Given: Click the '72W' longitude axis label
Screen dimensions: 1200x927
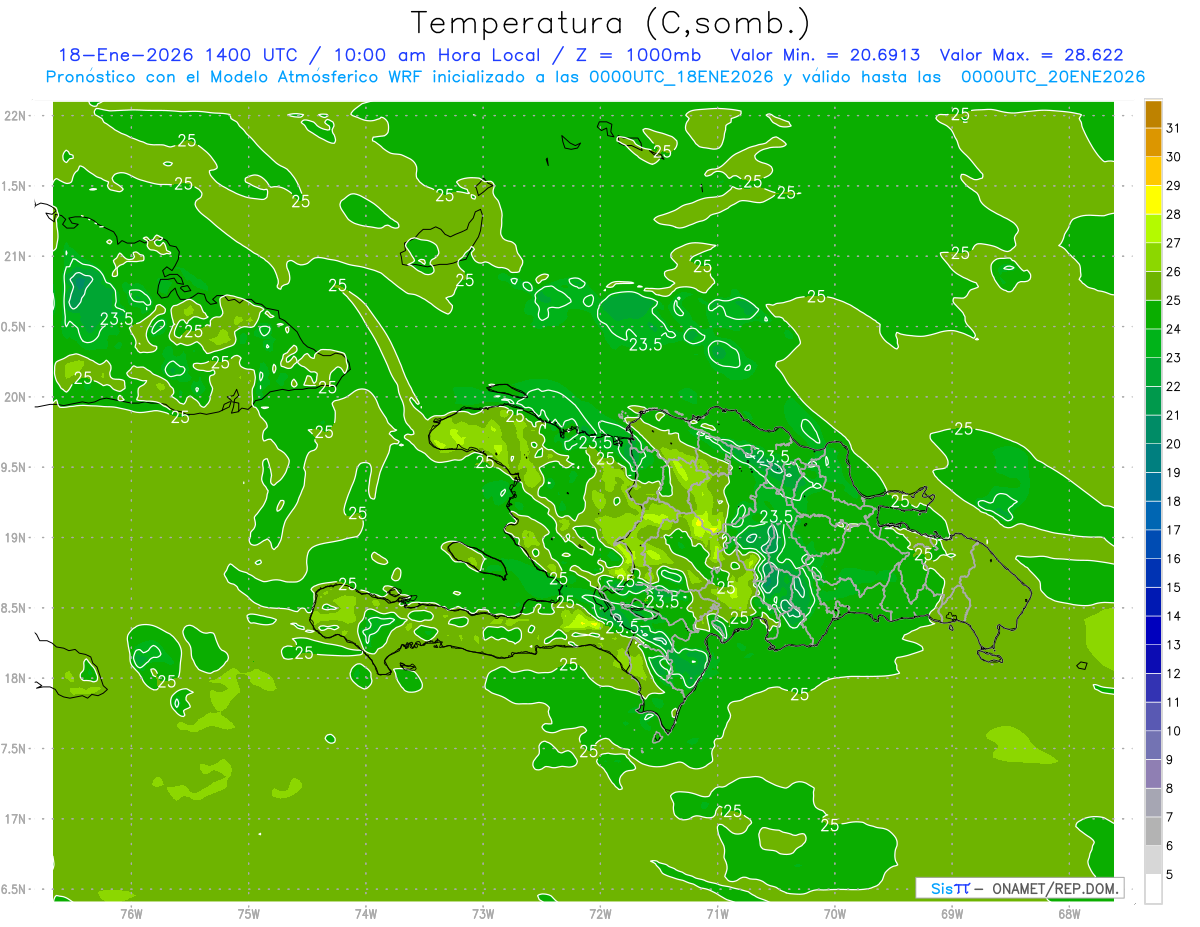Looking at the screenshot, I should click(600, 913).
